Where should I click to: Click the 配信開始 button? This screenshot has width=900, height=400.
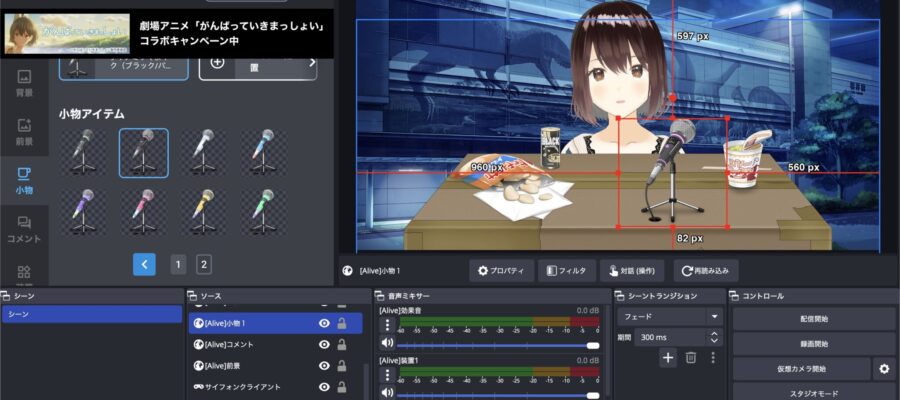point(814,319)
